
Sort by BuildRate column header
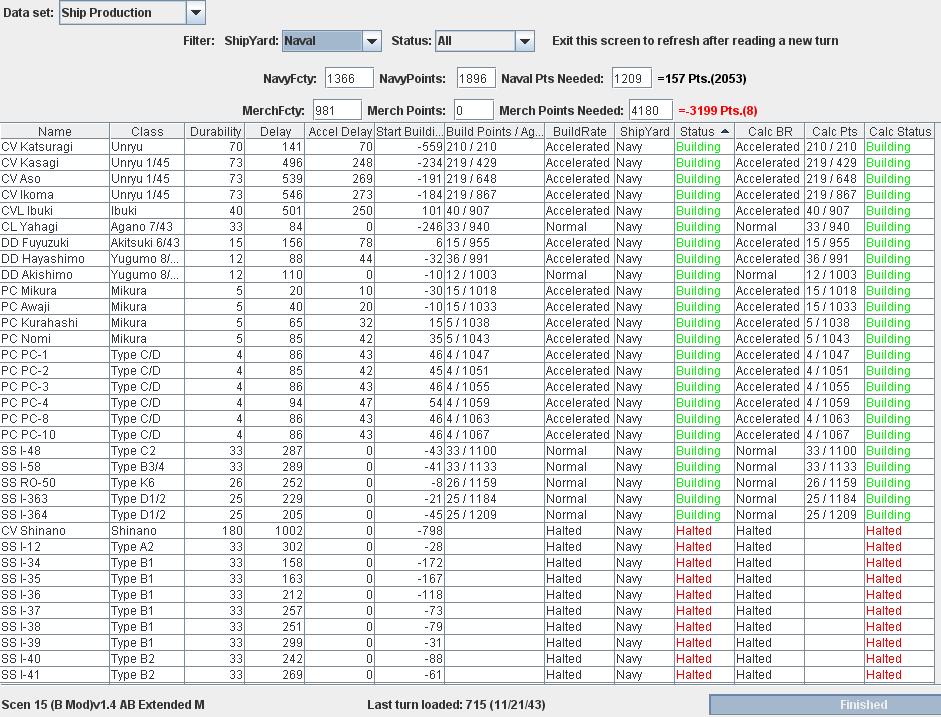(x=580, y=131)
